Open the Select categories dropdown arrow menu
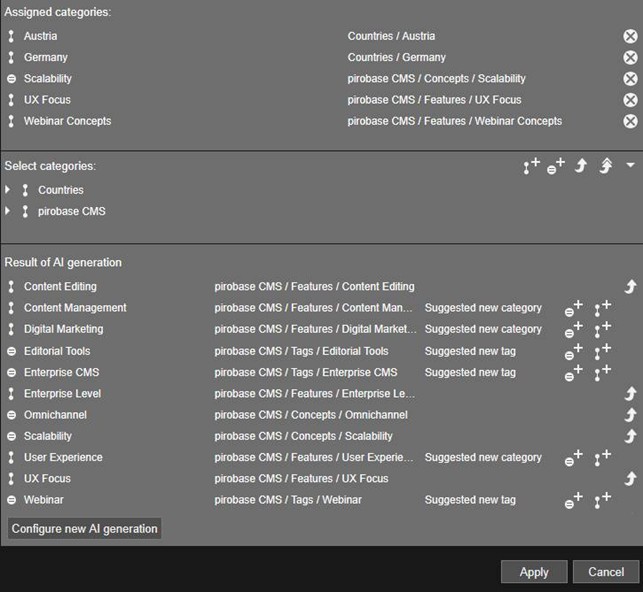Viewport: 643px width, 592px height. 630,165
